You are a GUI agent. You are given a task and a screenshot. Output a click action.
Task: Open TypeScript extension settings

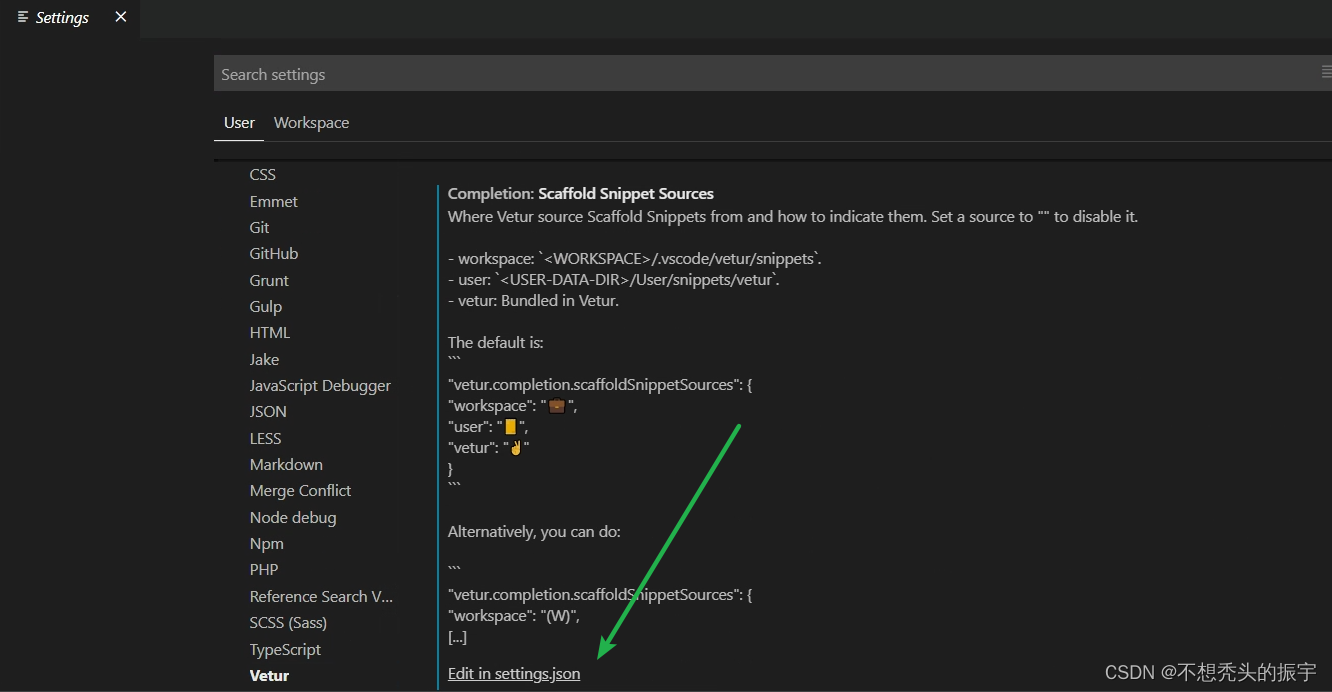click(x=286, y=649)
